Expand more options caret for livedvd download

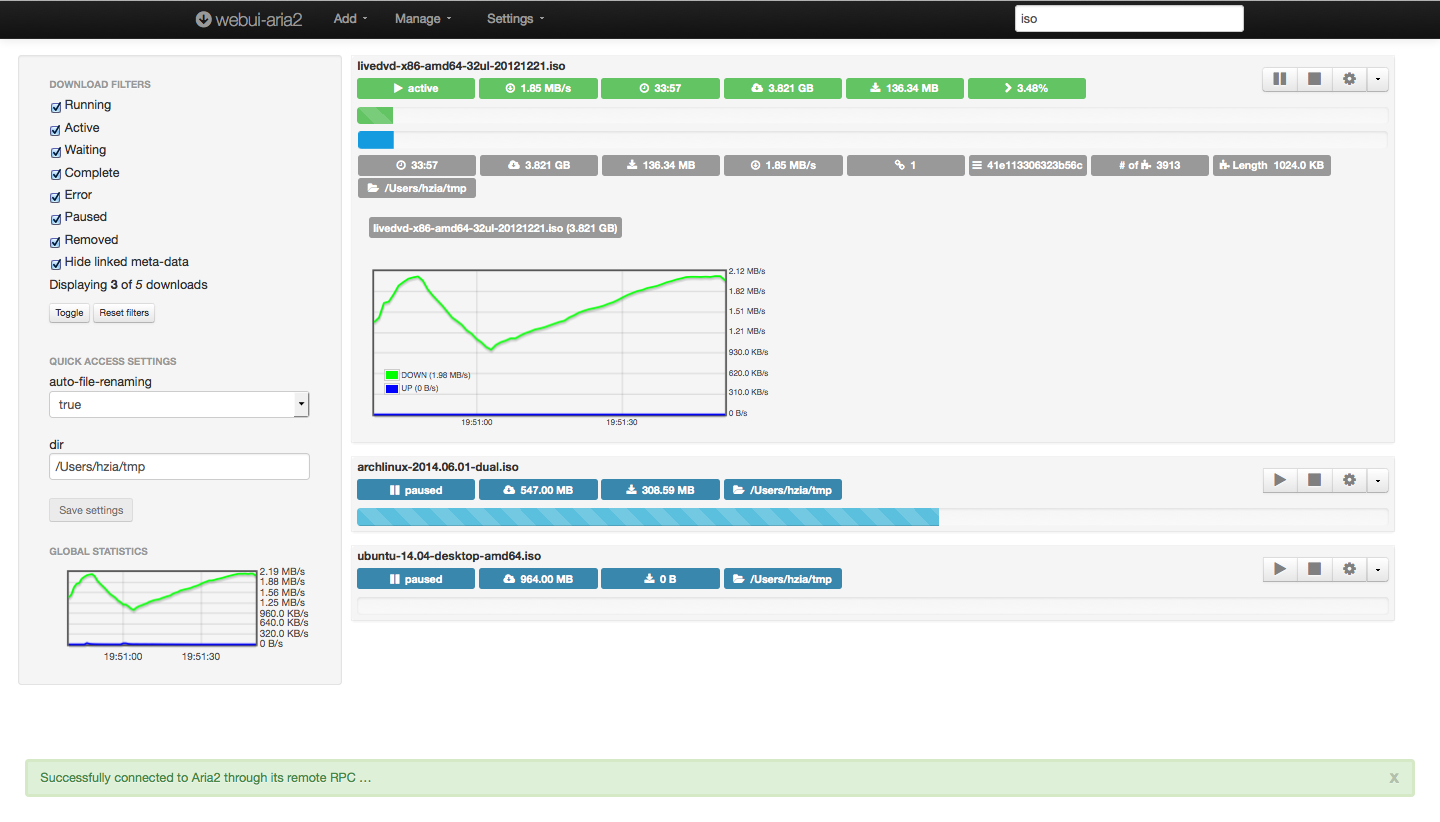(1378, 79)
